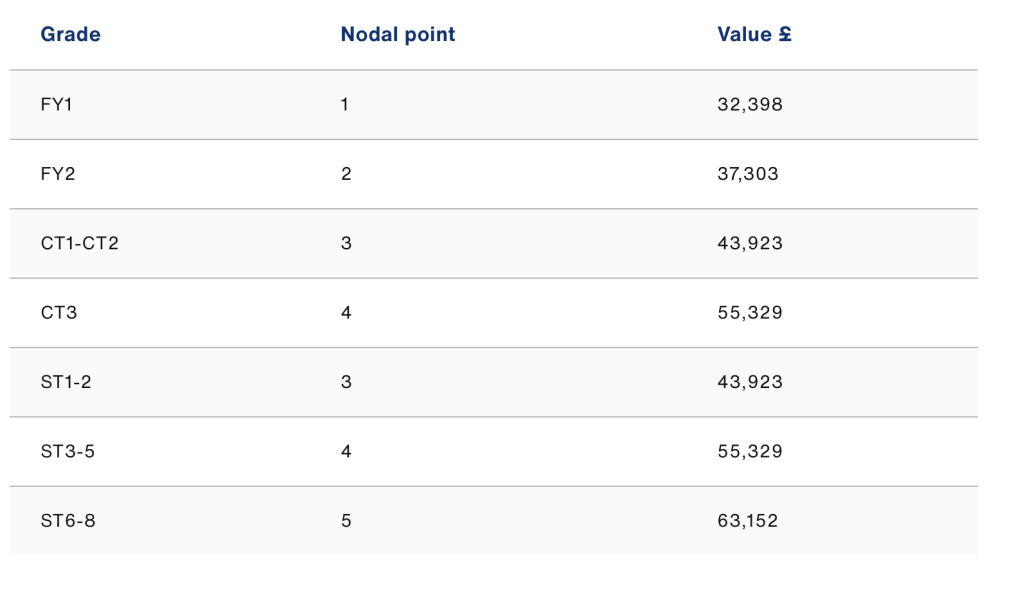Click the CT1-CT2 grade cell
Viewport: 1021px width, 600px height.
(79, 243)
